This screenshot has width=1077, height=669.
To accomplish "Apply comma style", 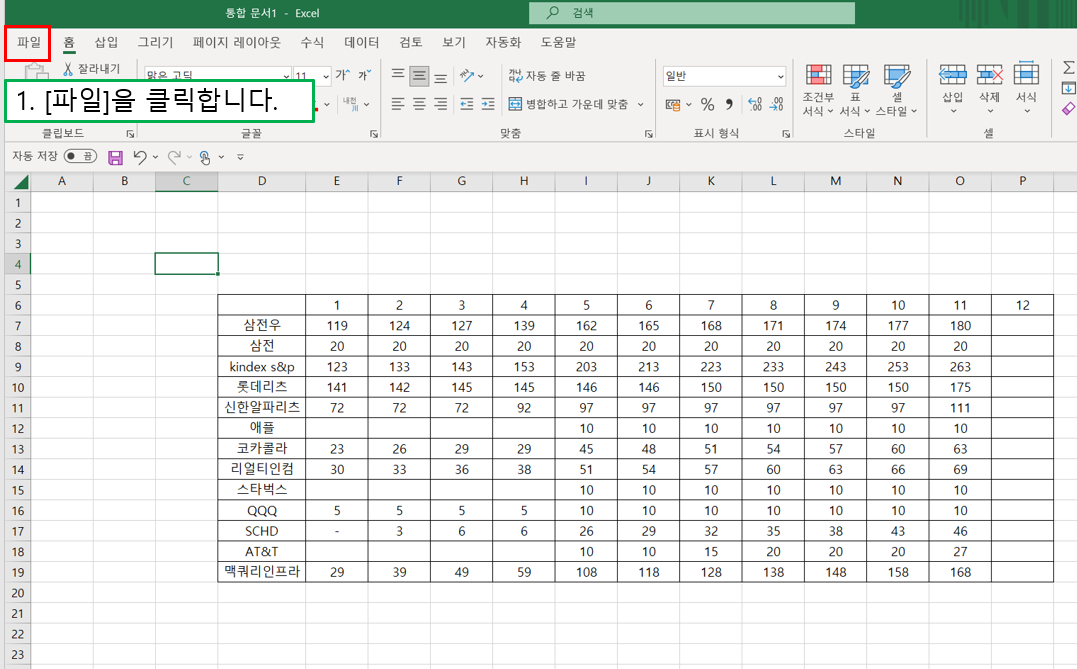I will point(729,104).
